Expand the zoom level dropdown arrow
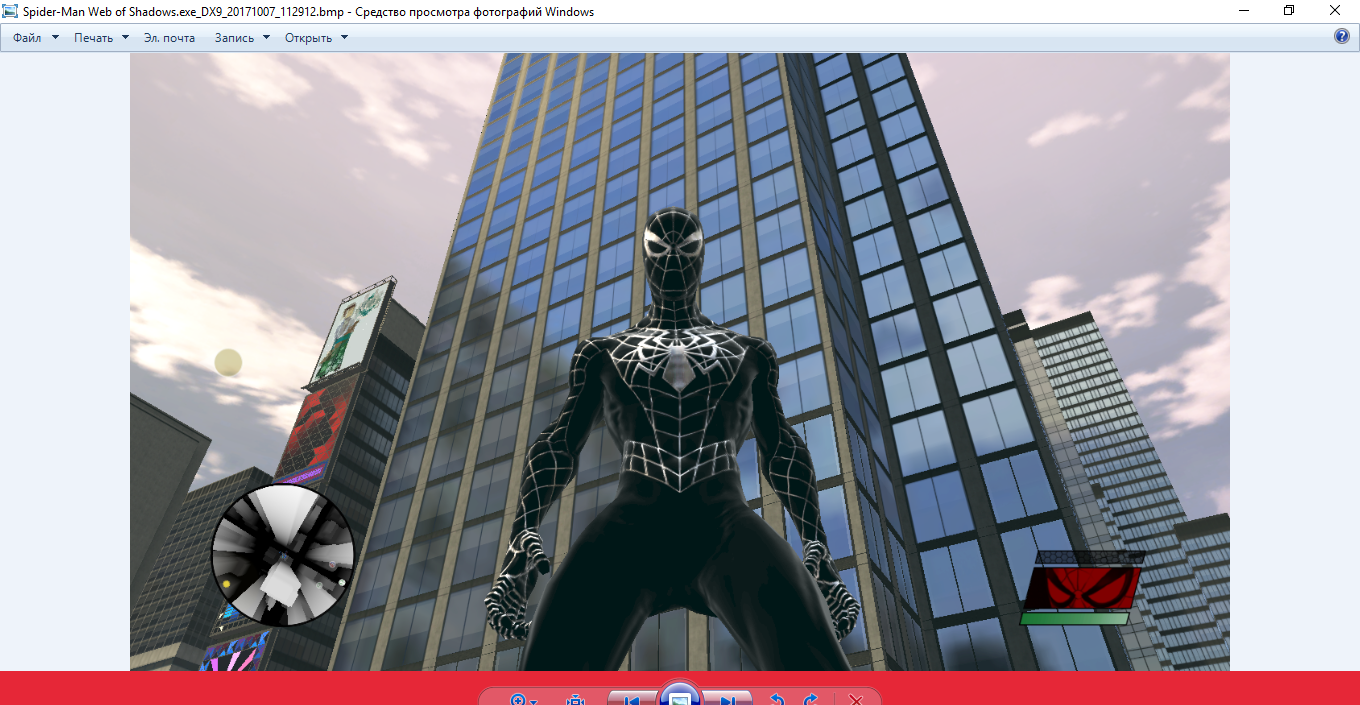 click(535, 701)
